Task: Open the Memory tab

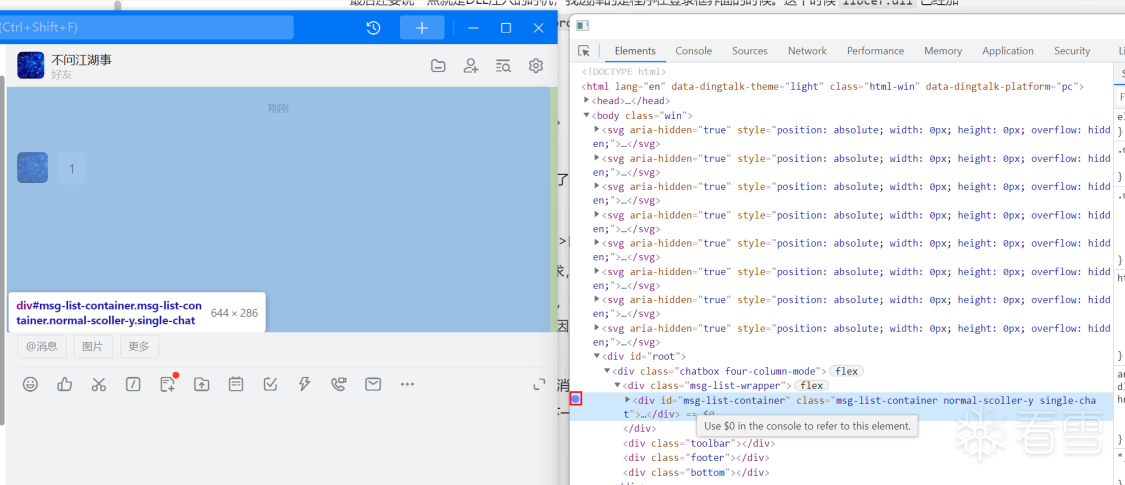Action: pos(943,51)
